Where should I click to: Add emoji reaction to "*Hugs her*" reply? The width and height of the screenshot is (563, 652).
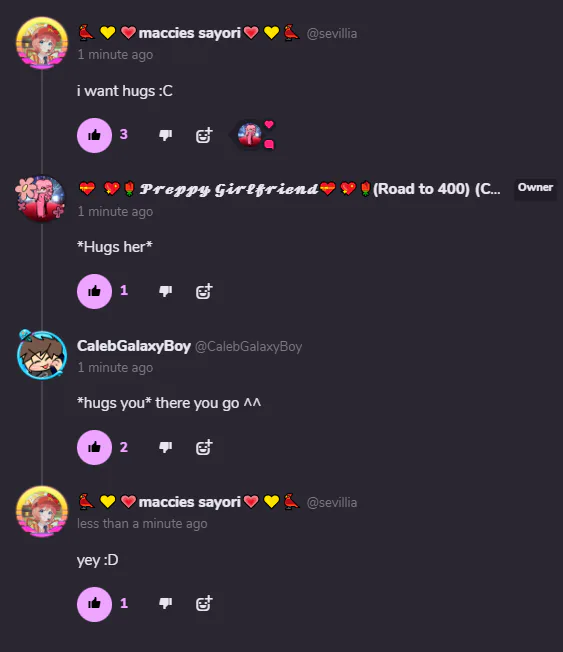click(204, 291)
